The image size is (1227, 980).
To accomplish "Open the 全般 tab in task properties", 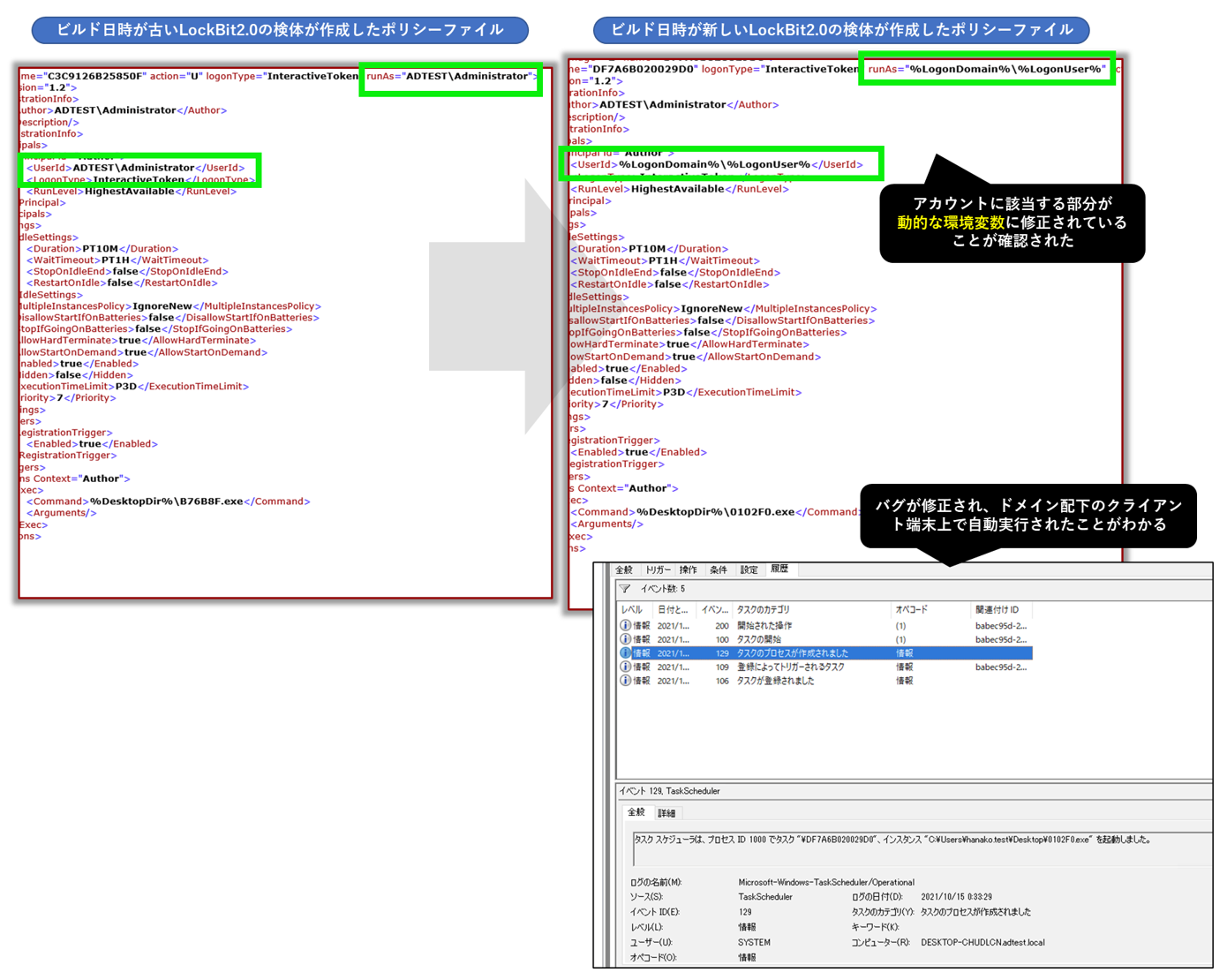I will click(624, 570).
